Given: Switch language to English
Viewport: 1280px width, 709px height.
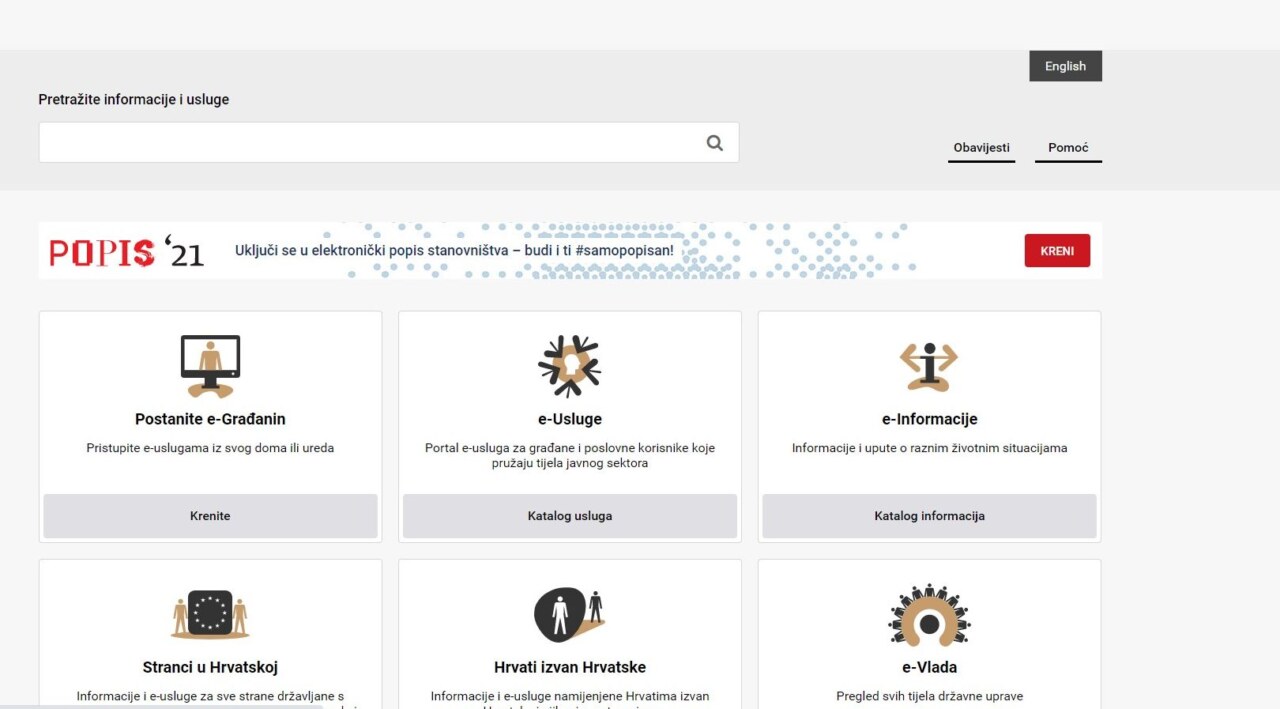Looking at the screenshot, I should [1065, 66].
